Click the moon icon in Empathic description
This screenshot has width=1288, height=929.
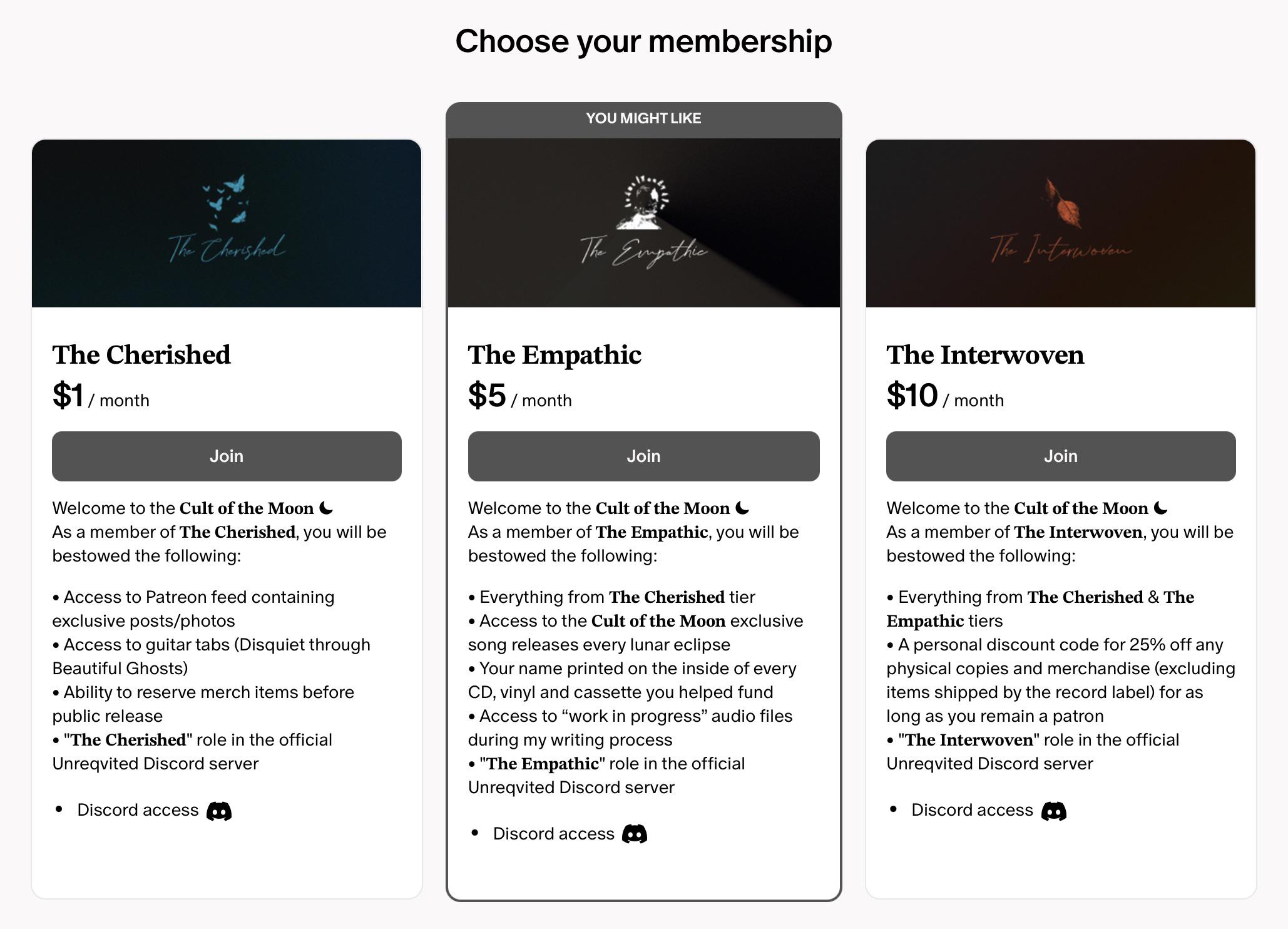coord(742,508)
